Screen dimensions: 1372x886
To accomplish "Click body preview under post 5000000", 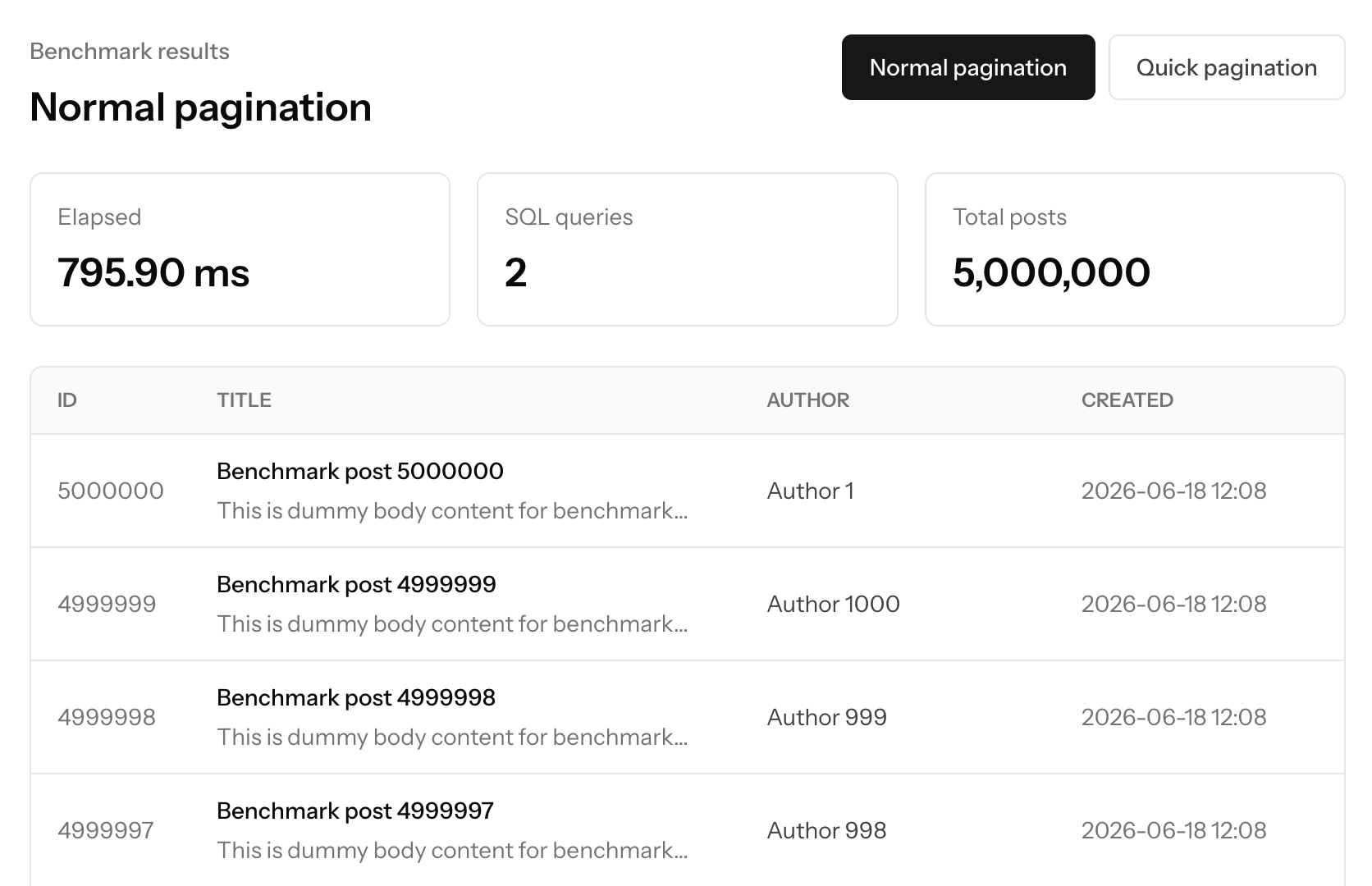I will tap(452, 510).
